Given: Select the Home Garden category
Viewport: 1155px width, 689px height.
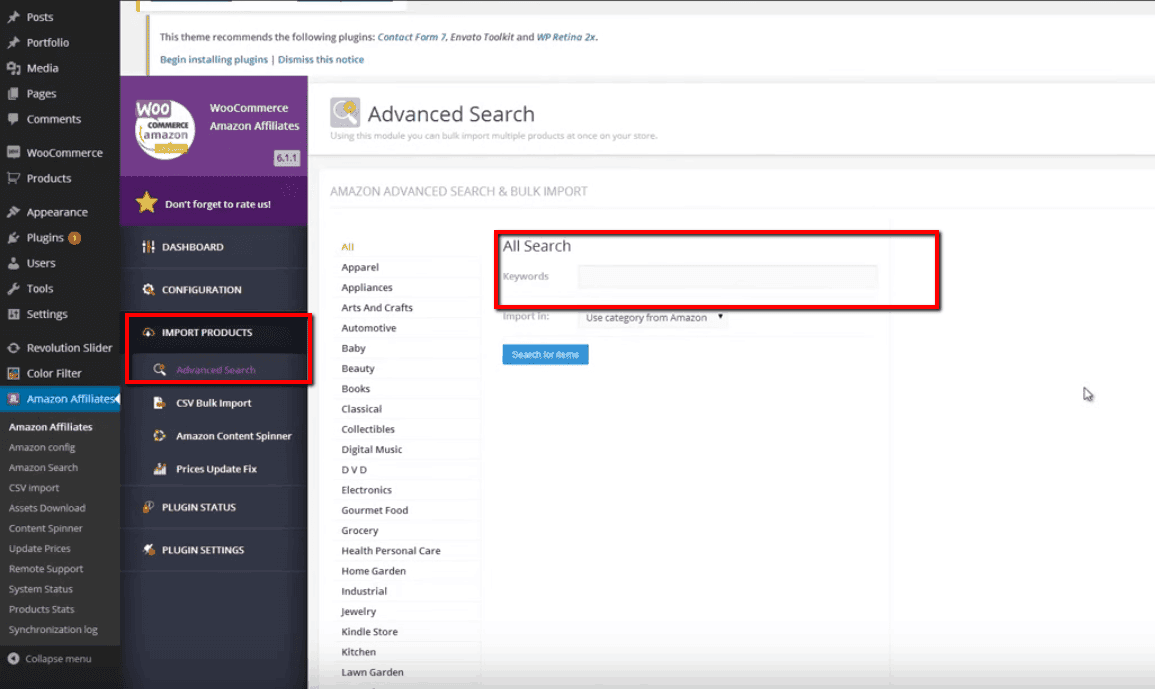Looking at the screenshot, I should [x=373, y=571].
